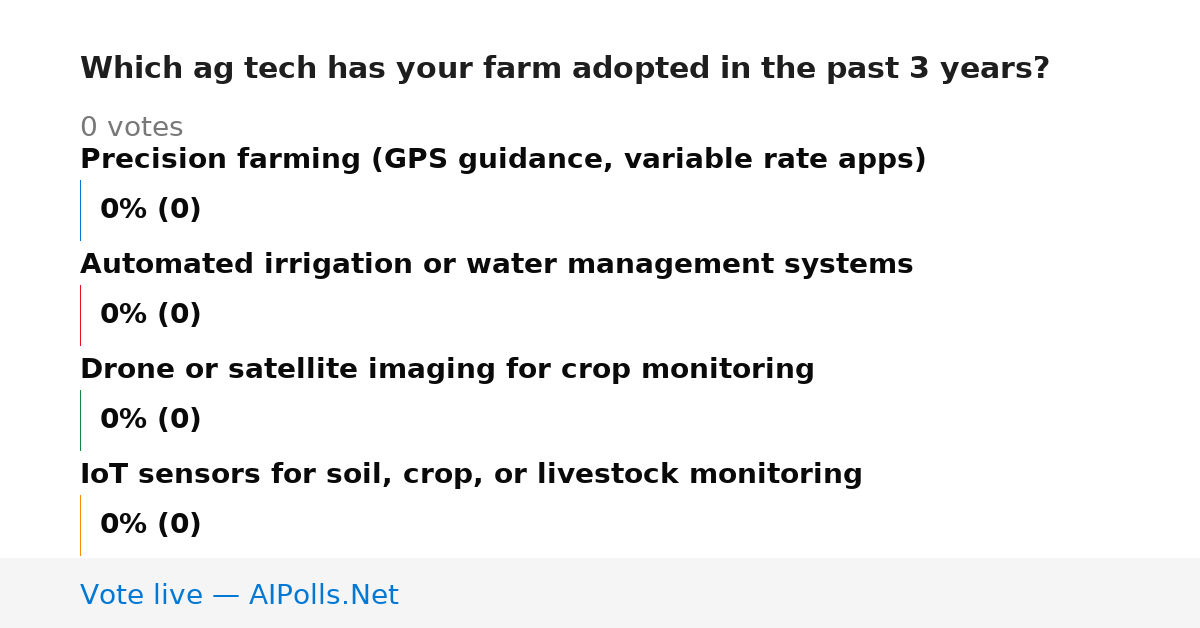Click the AIPolls.Net site name in footer

click(x=323, y=596)
